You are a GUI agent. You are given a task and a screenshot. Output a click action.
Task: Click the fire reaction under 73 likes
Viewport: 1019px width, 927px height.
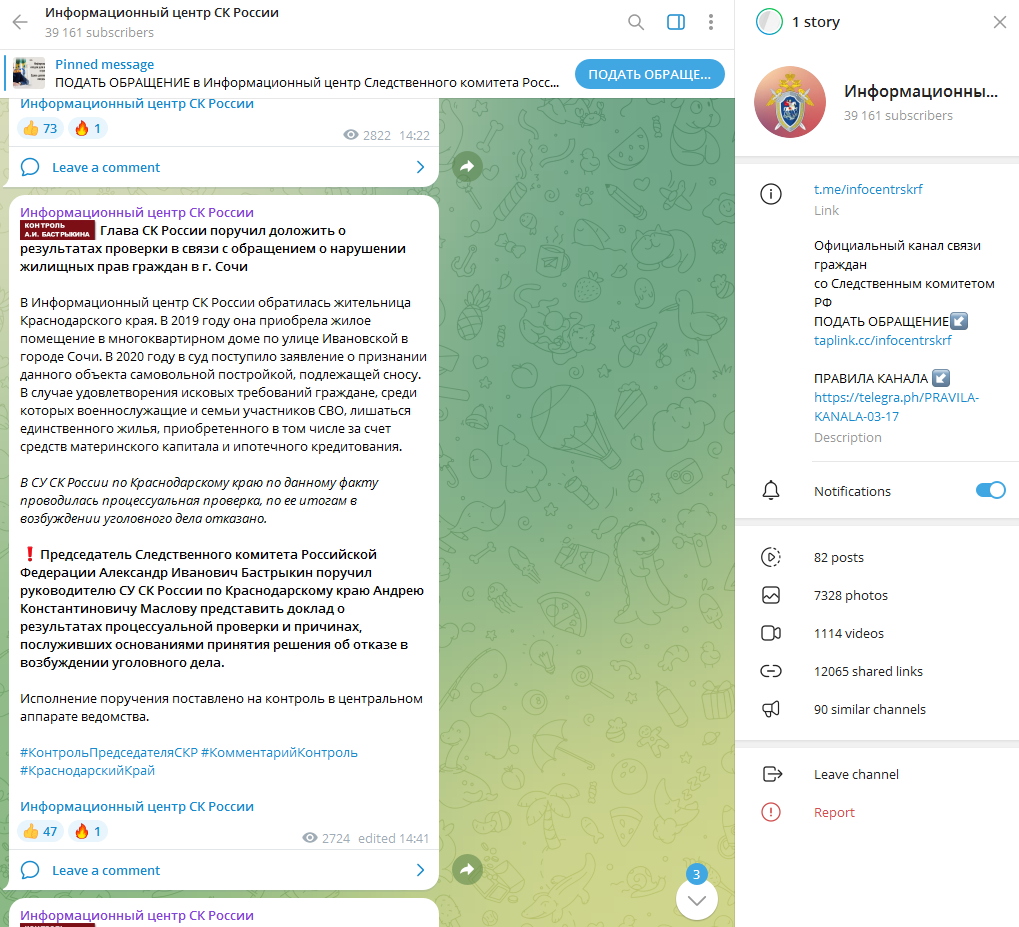click(x=88, y=128)
